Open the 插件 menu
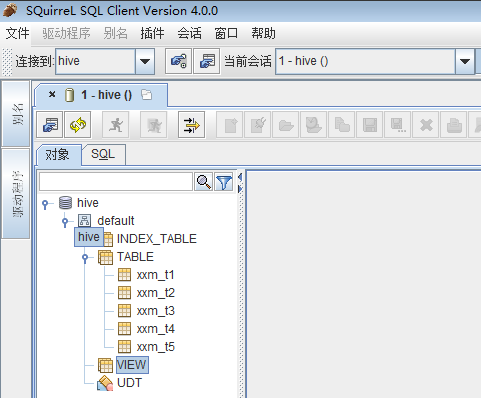Image resolution: width=481 pixels, height=398 pixels. click(152, 33)
